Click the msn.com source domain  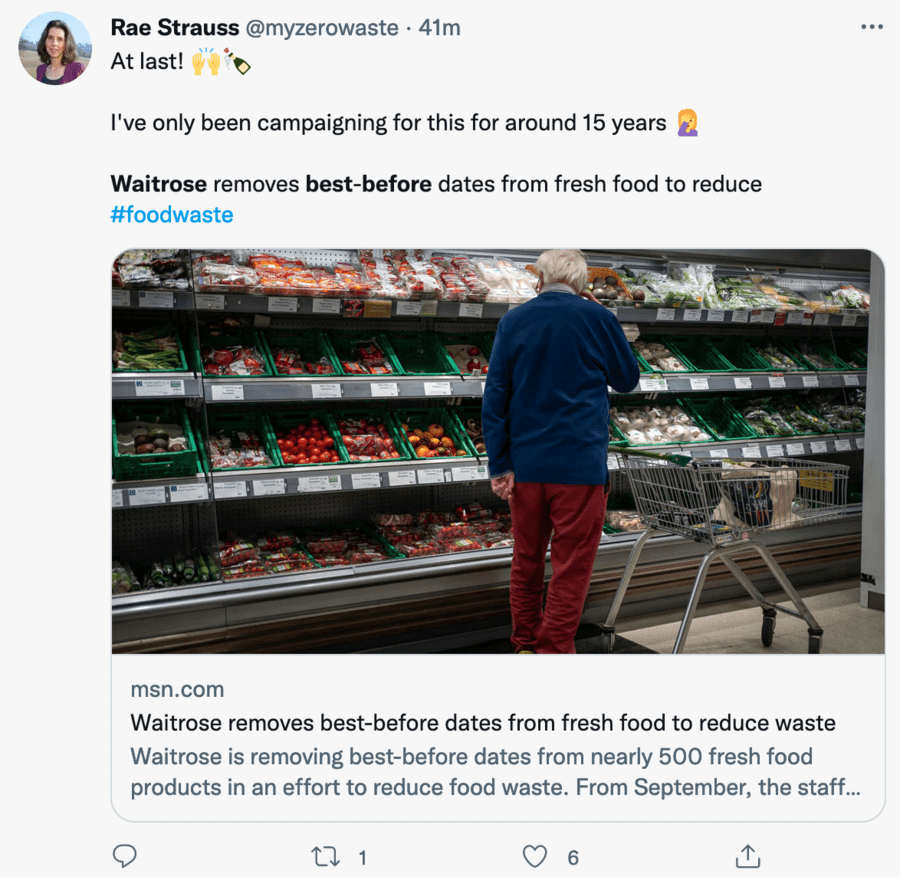177,689
